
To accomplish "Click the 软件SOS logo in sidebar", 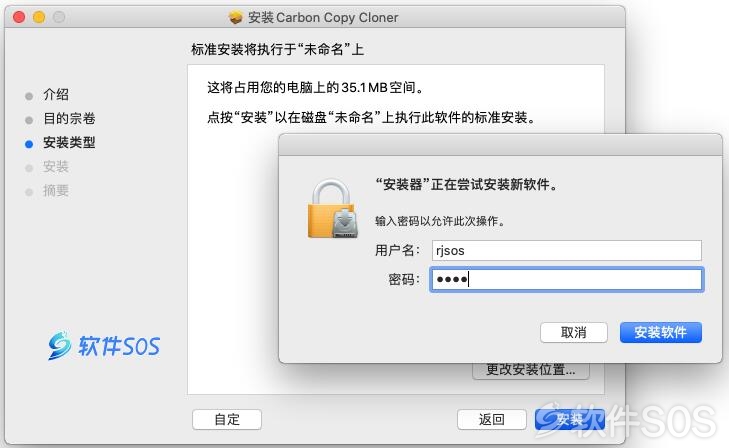I will click(105, 345).
